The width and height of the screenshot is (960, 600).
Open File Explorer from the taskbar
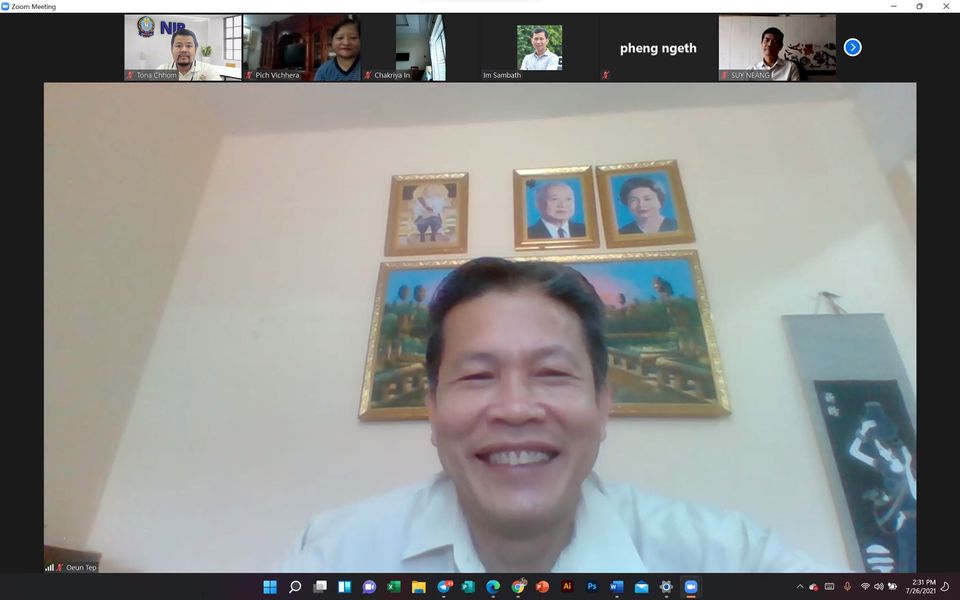[x=419, y=587]
